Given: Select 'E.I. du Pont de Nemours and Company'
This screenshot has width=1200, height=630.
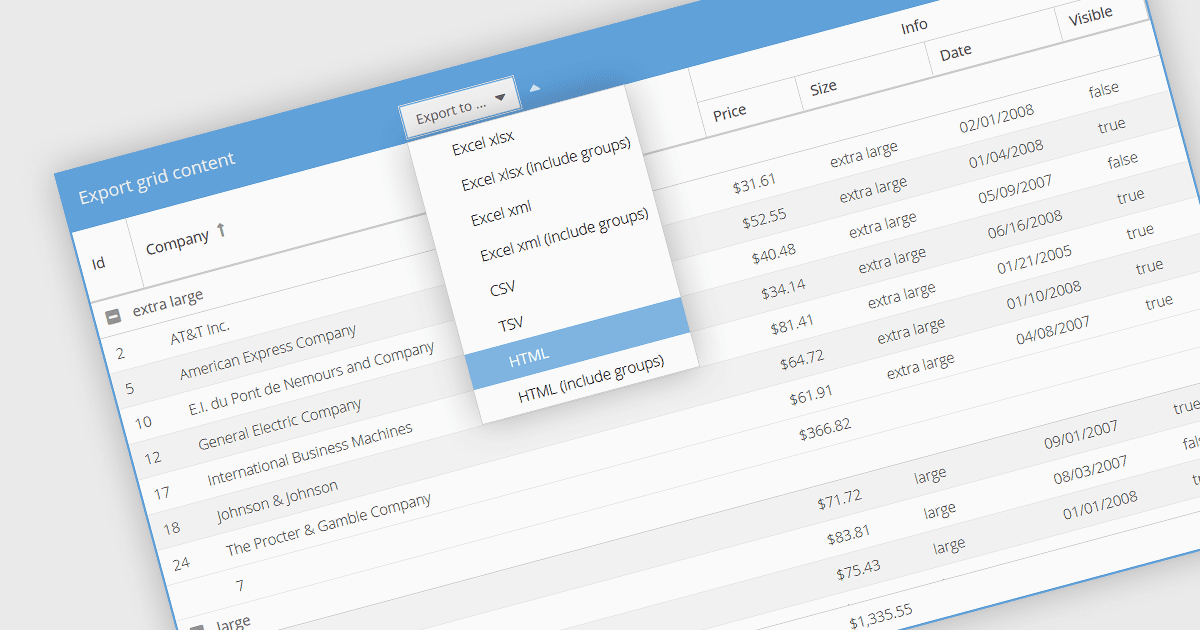Looking at the screenshot, I should 311,380.
